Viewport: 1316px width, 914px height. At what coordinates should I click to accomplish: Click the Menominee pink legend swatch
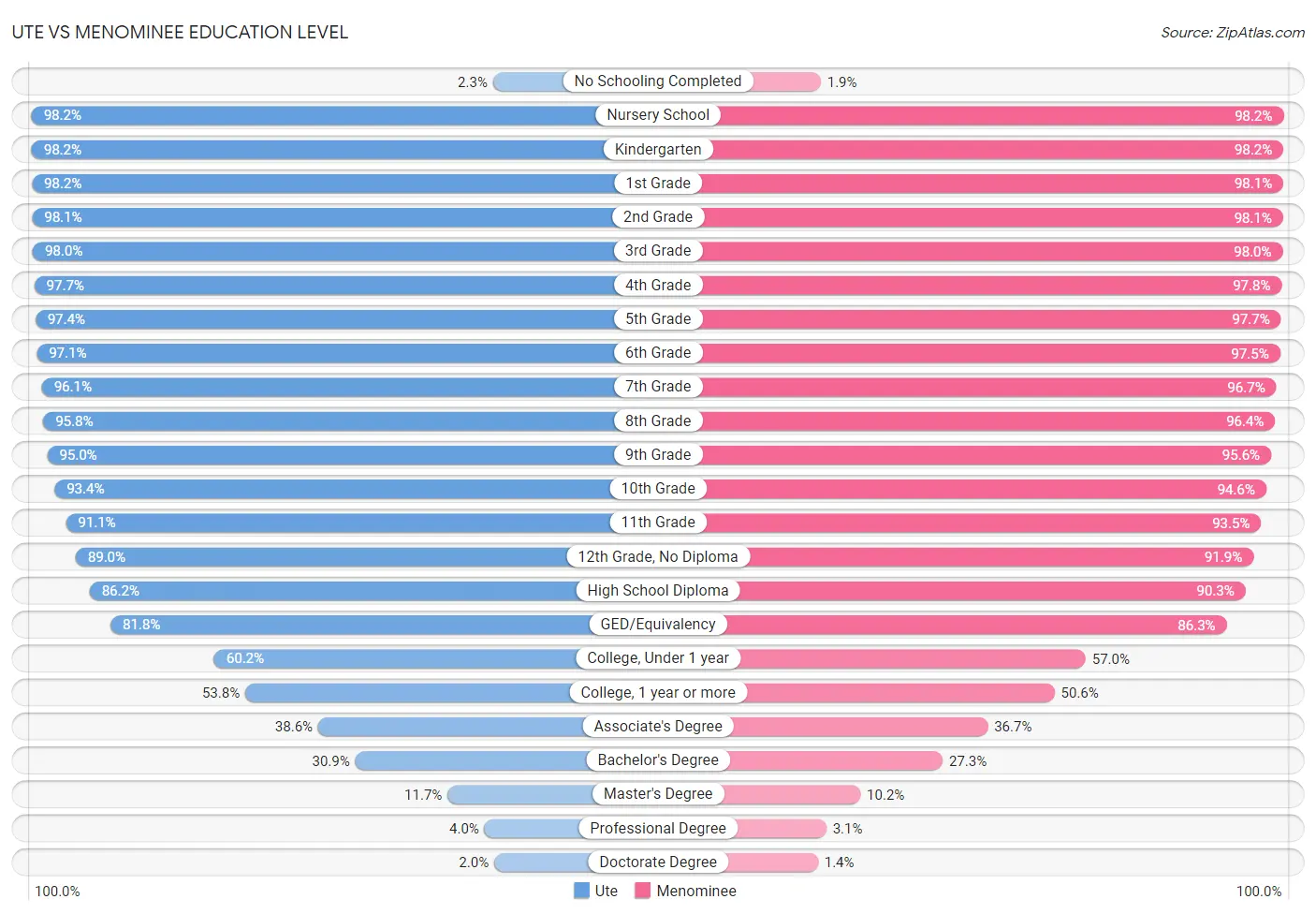click(x=642, y=891)
